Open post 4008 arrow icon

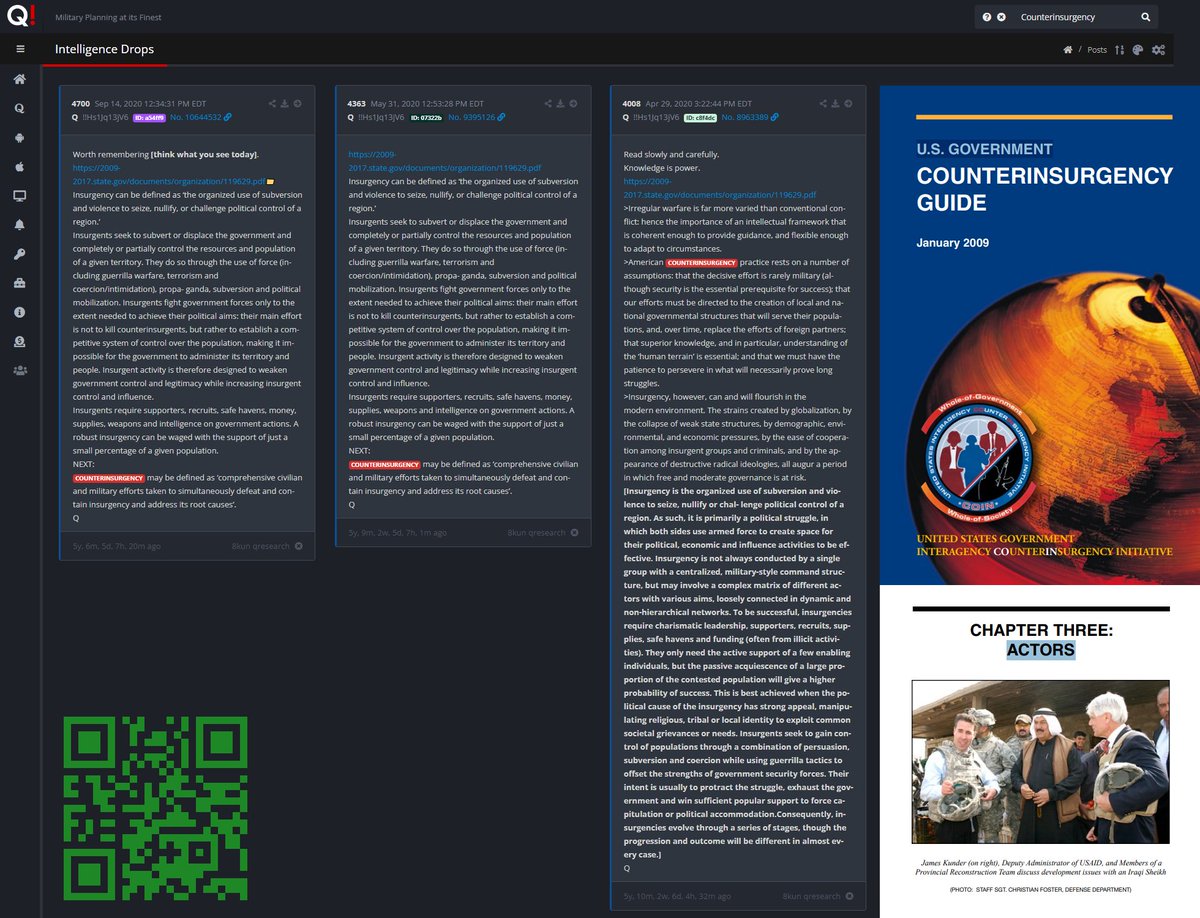click(848, 103)
